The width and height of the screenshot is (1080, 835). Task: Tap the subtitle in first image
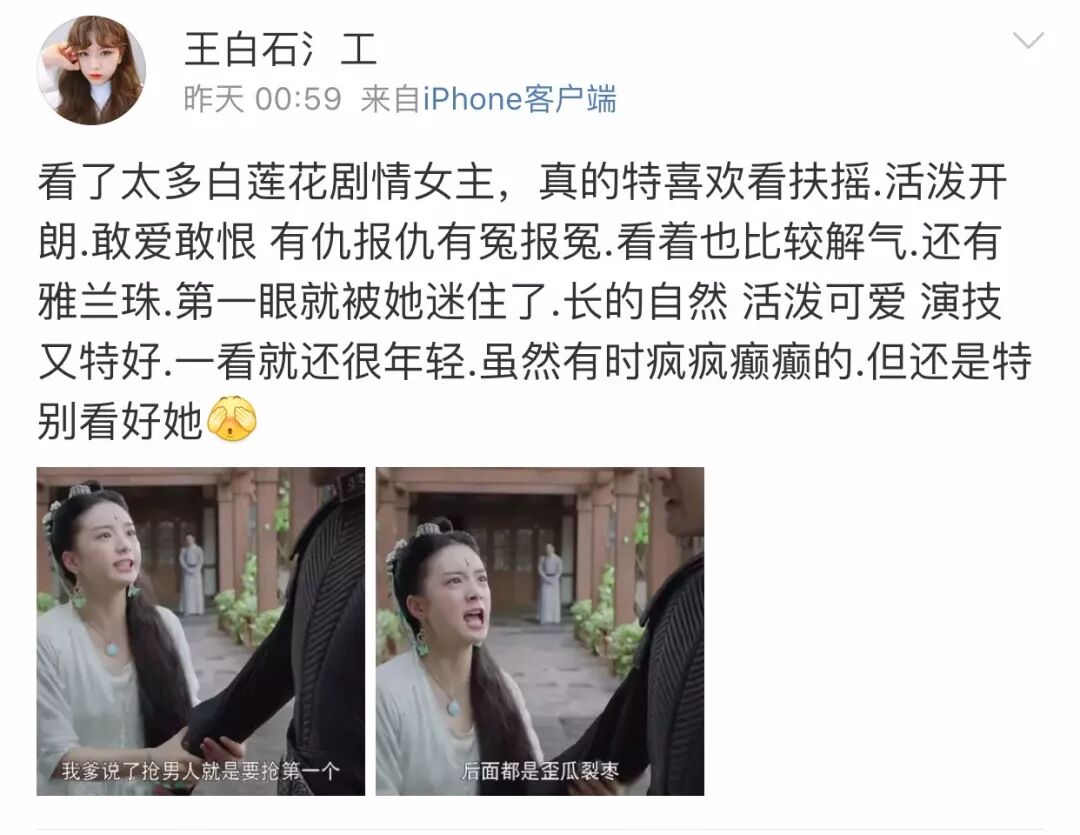200,770
